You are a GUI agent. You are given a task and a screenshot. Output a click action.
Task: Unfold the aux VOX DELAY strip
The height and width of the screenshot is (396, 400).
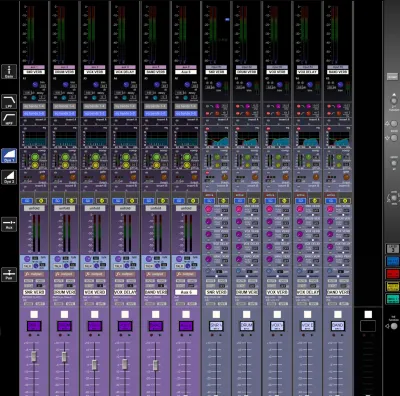[125, 208]
